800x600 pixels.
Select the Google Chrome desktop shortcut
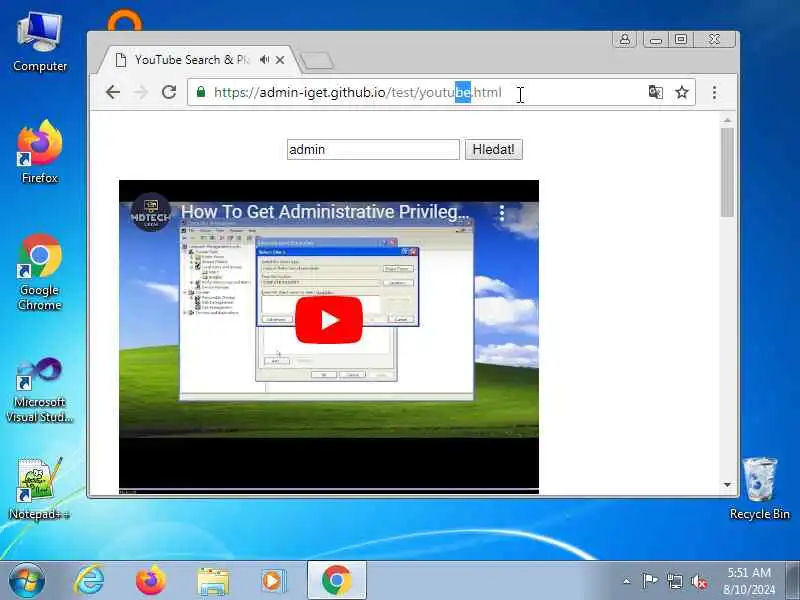pos(40,272)
